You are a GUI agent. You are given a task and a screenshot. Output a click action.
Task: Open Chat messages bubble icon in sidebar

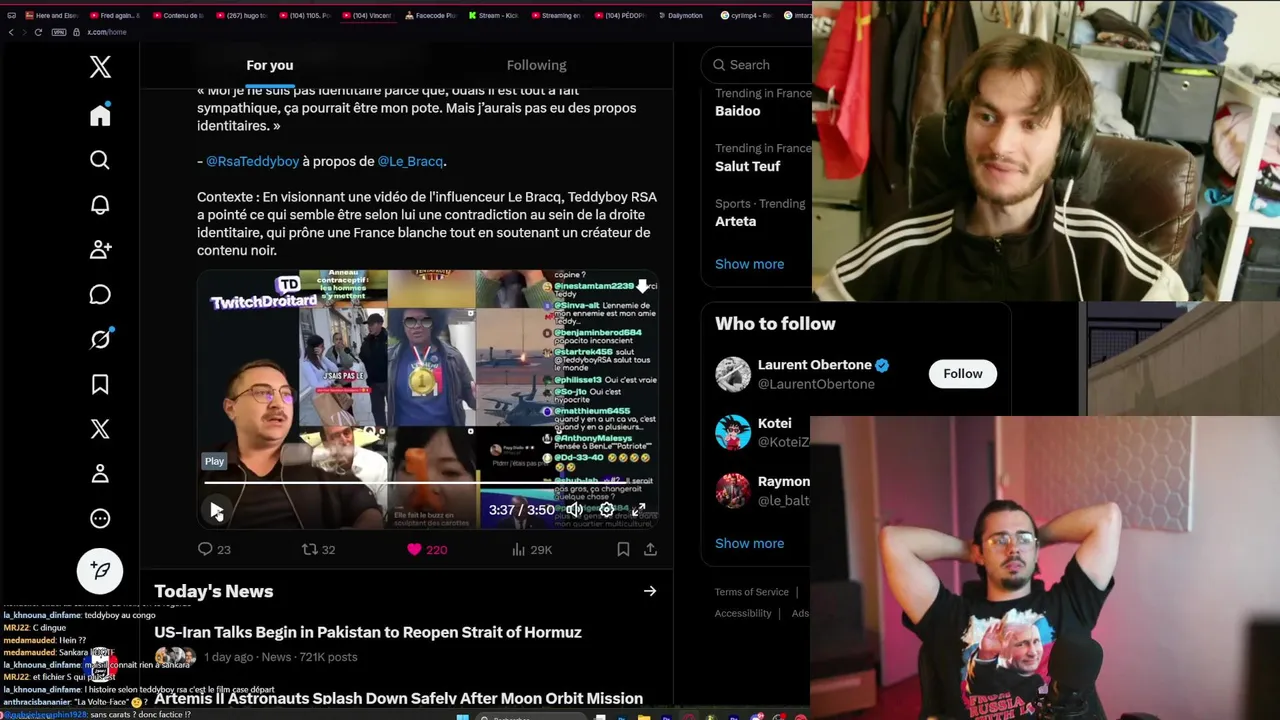[x=100, y=294]
